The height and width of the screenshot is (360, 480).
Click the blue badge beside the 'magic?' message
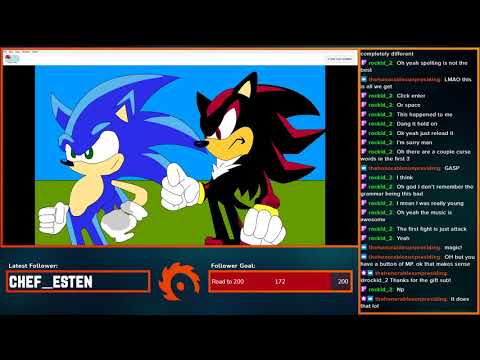pos(364,247)
